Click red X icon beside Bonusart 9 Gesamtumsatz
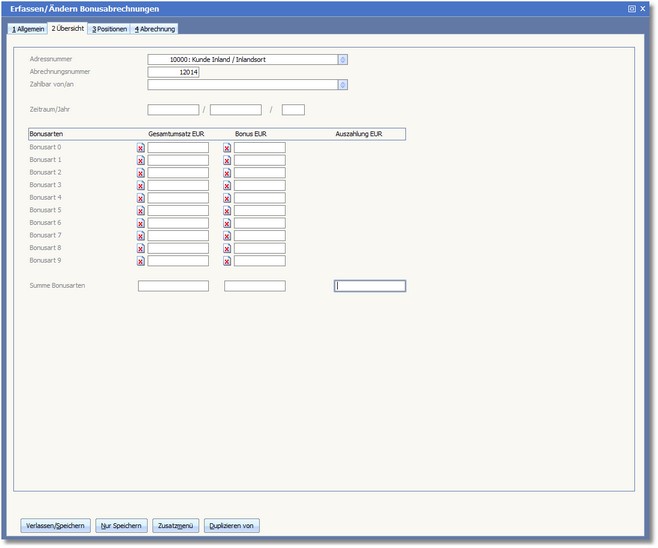 (x=141, y=261)
